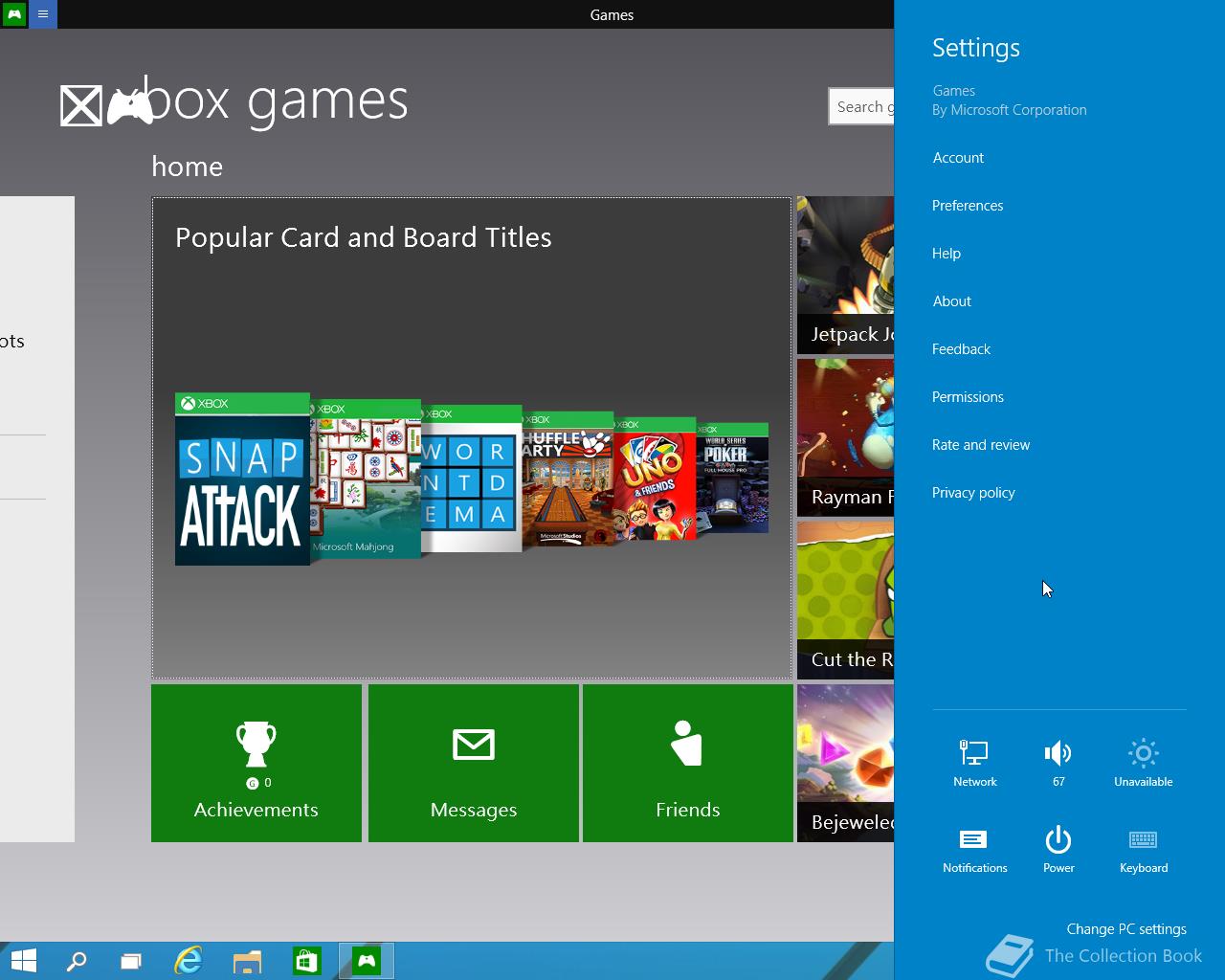Open Network settings icon
The image size is (1225, 980).
point(974,763)
